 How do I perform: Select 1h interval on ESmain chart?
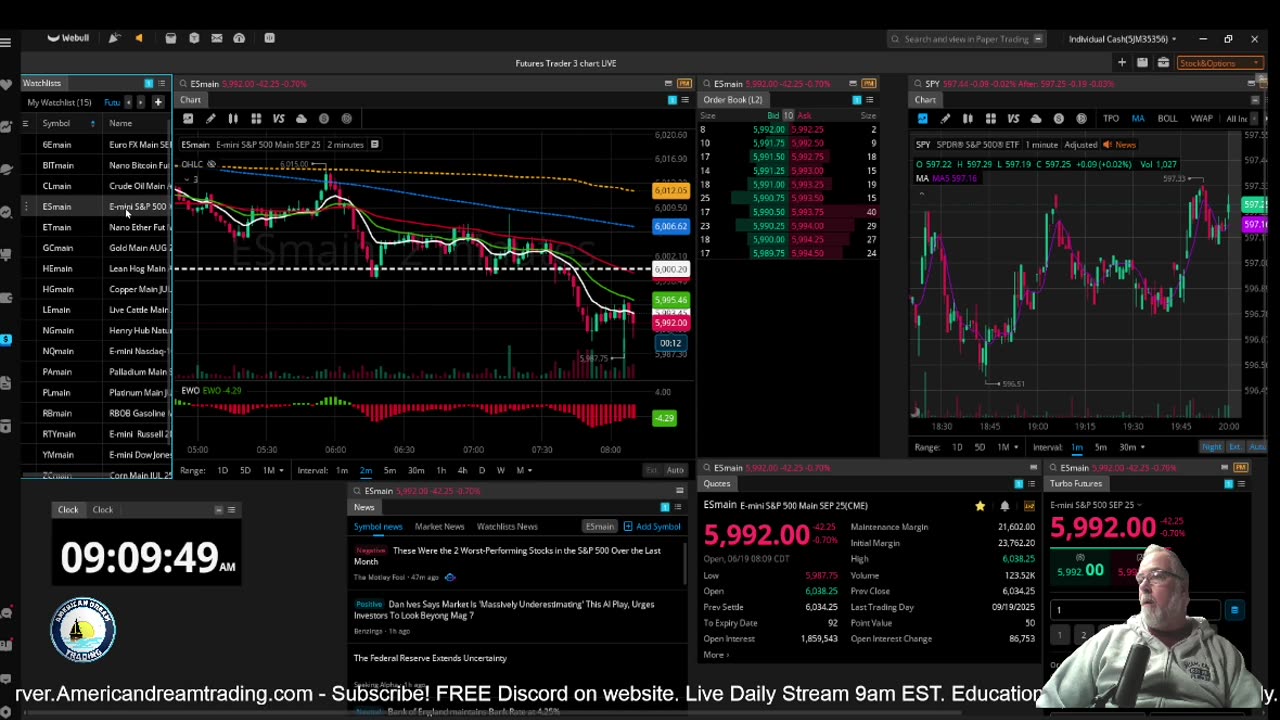[x=441, y=470]
